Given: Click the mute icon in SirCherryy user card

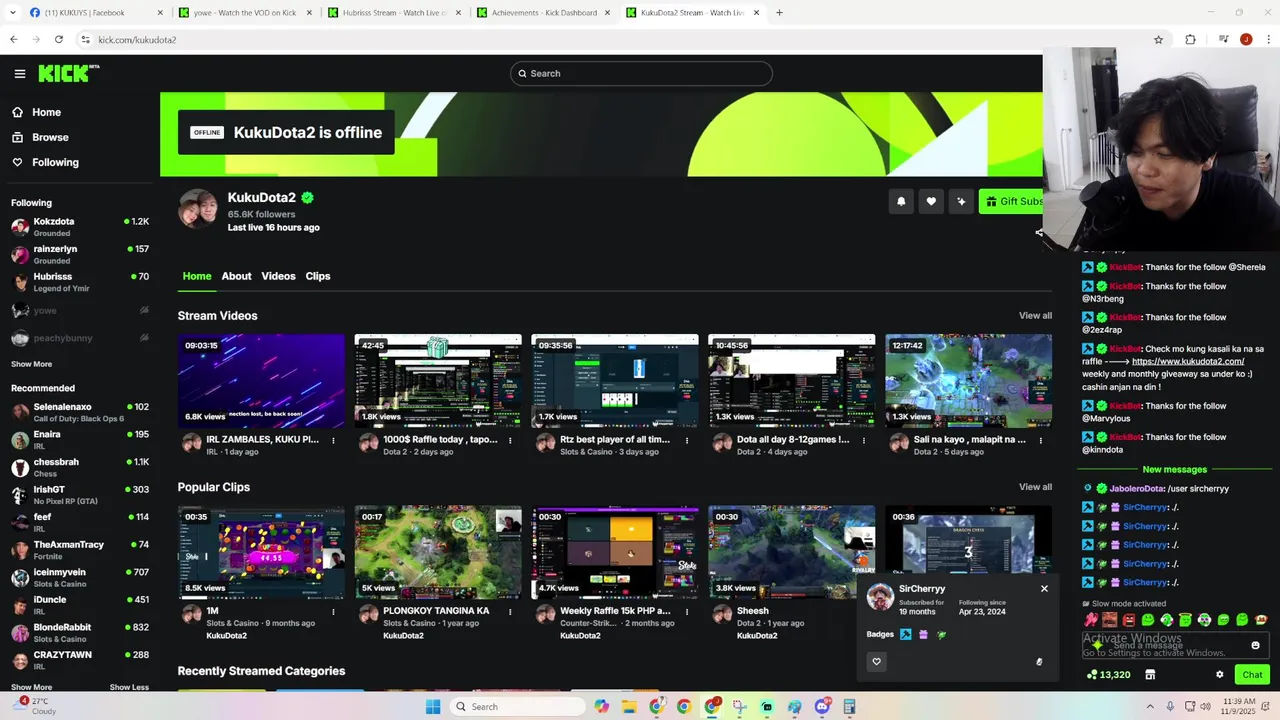Looking at the screenshot, I should [1039, 662].
